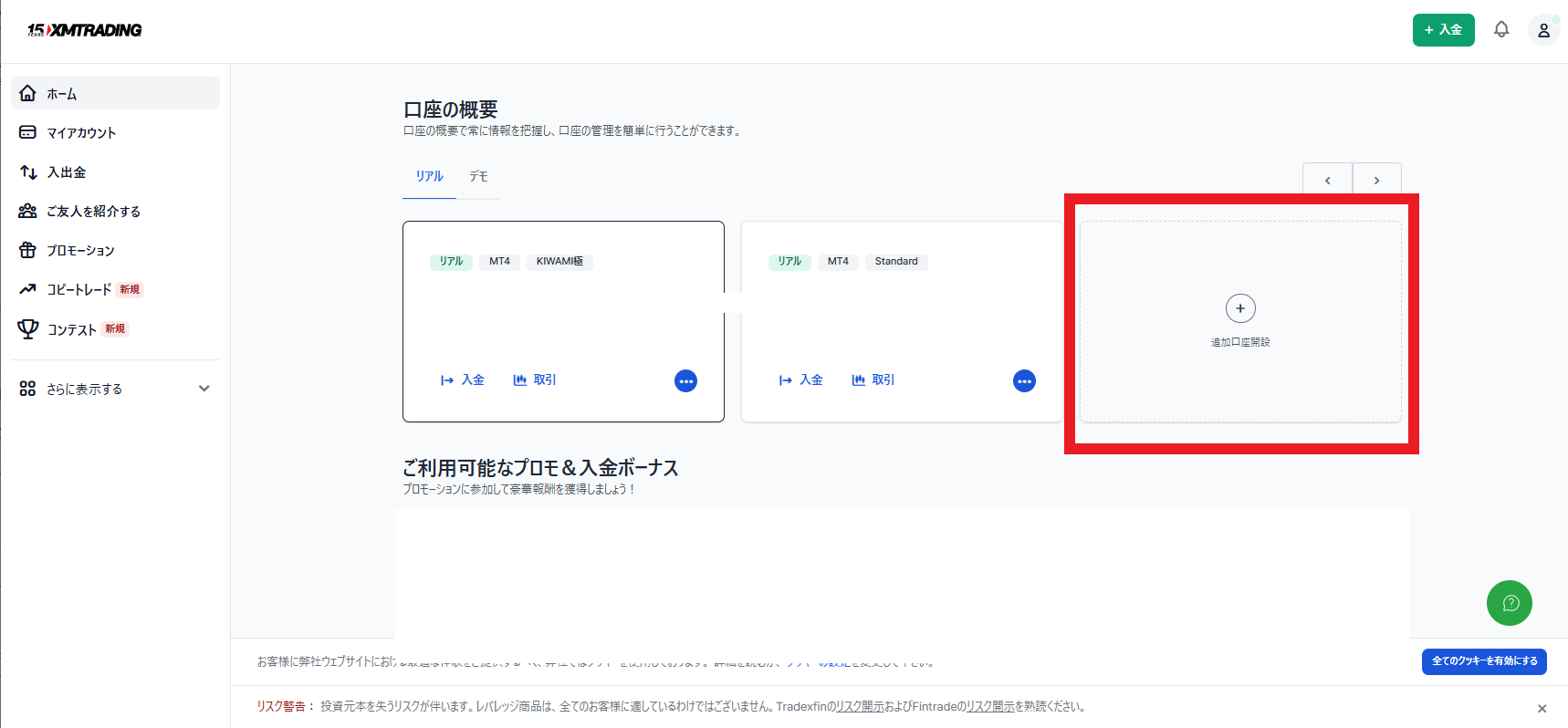This screenshot has width=1568, height=728.
Task: Click the notification bell icon
Action: point(1500,30)
